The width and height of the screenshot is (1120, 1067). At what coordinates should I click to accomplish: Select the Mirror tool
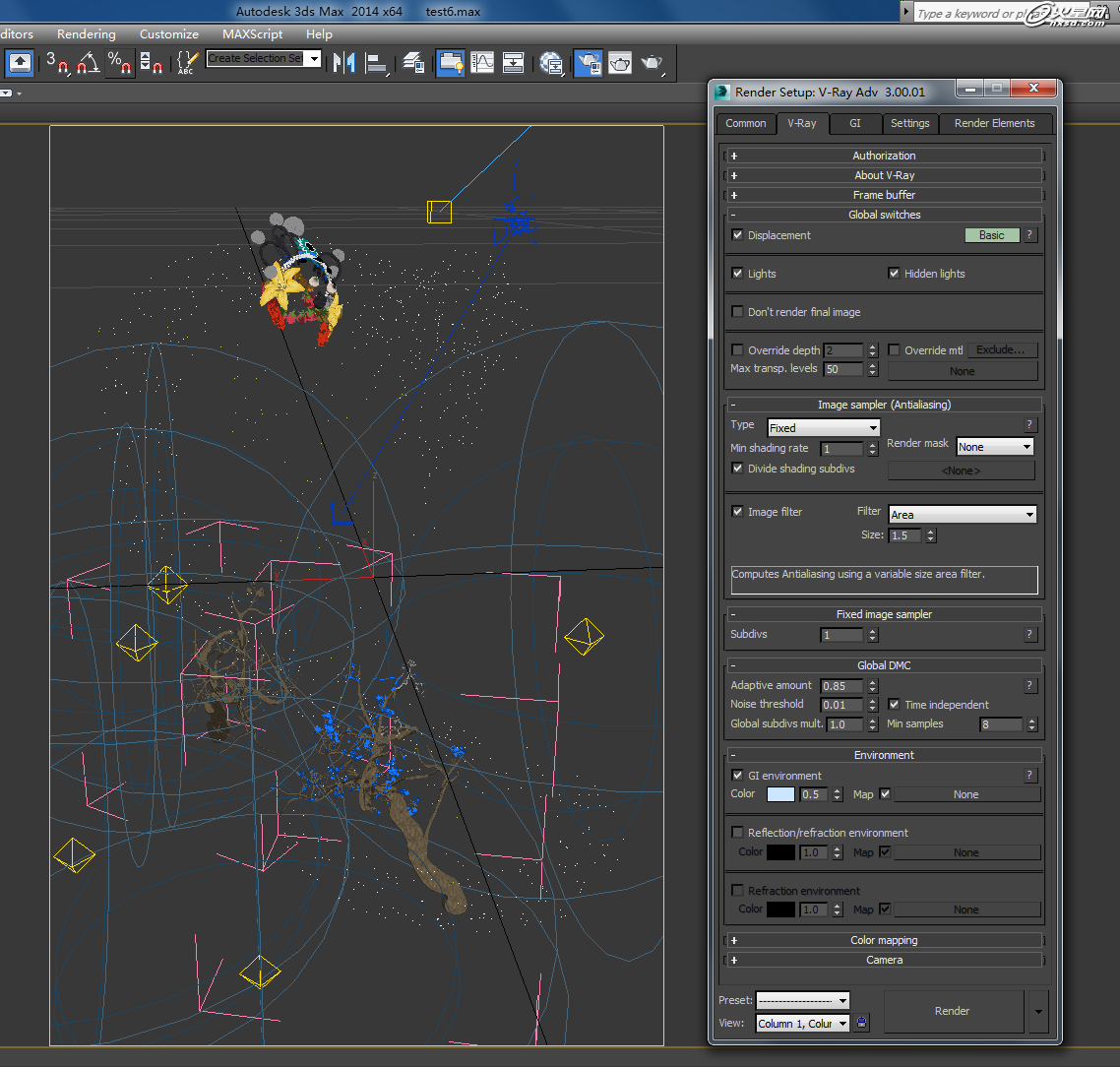344,63
